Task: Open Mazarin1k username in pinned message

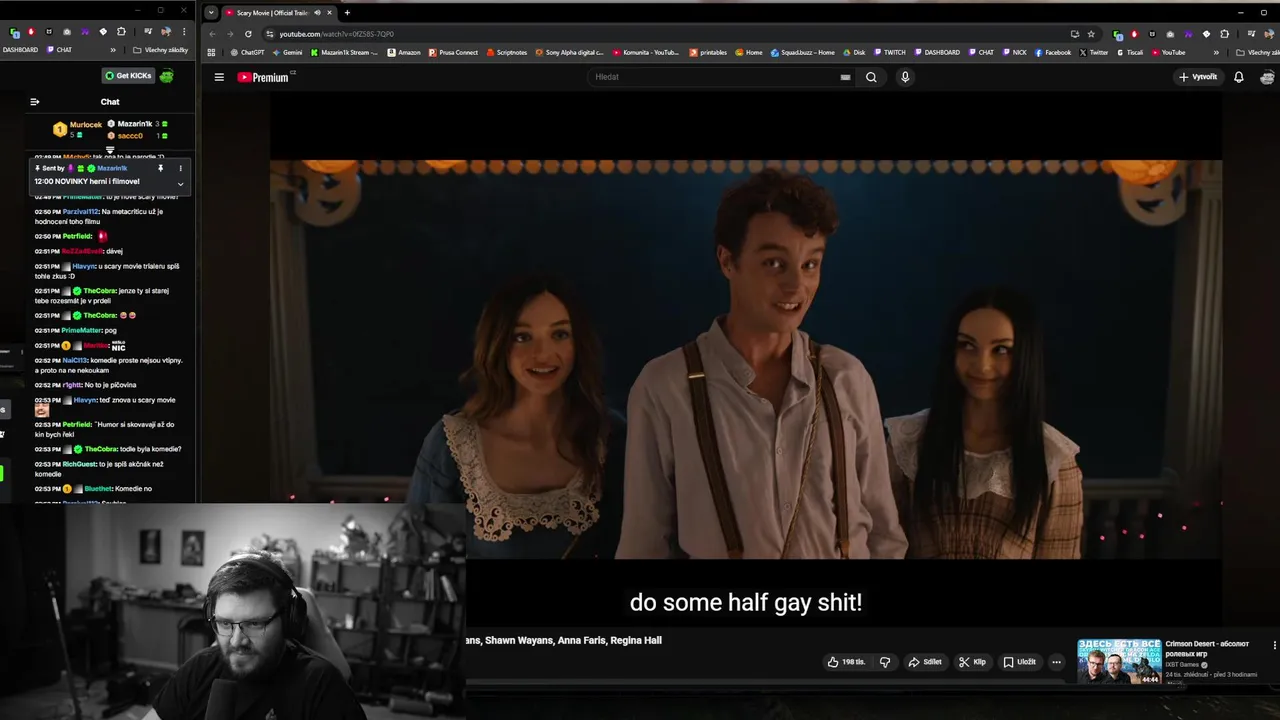Action: 112,168
